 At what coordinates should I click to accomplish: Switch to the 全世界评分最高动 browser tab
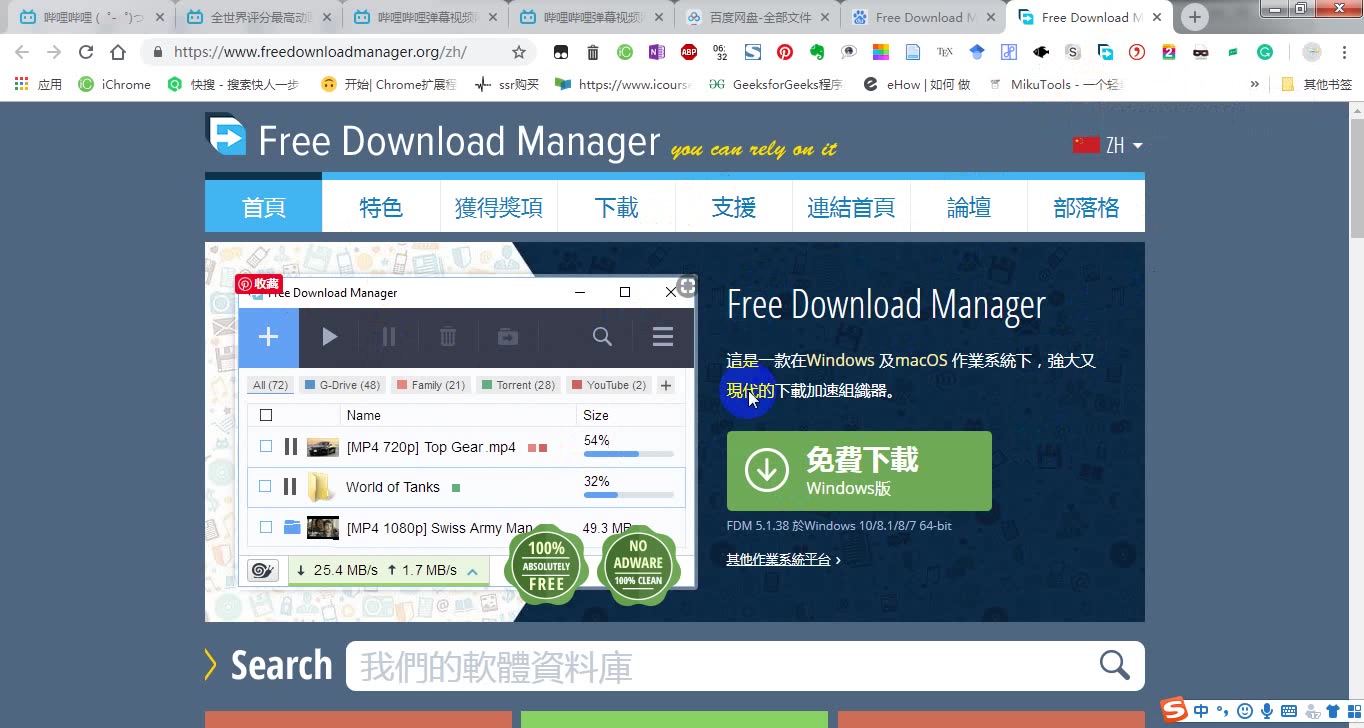(x=257, y=17)
